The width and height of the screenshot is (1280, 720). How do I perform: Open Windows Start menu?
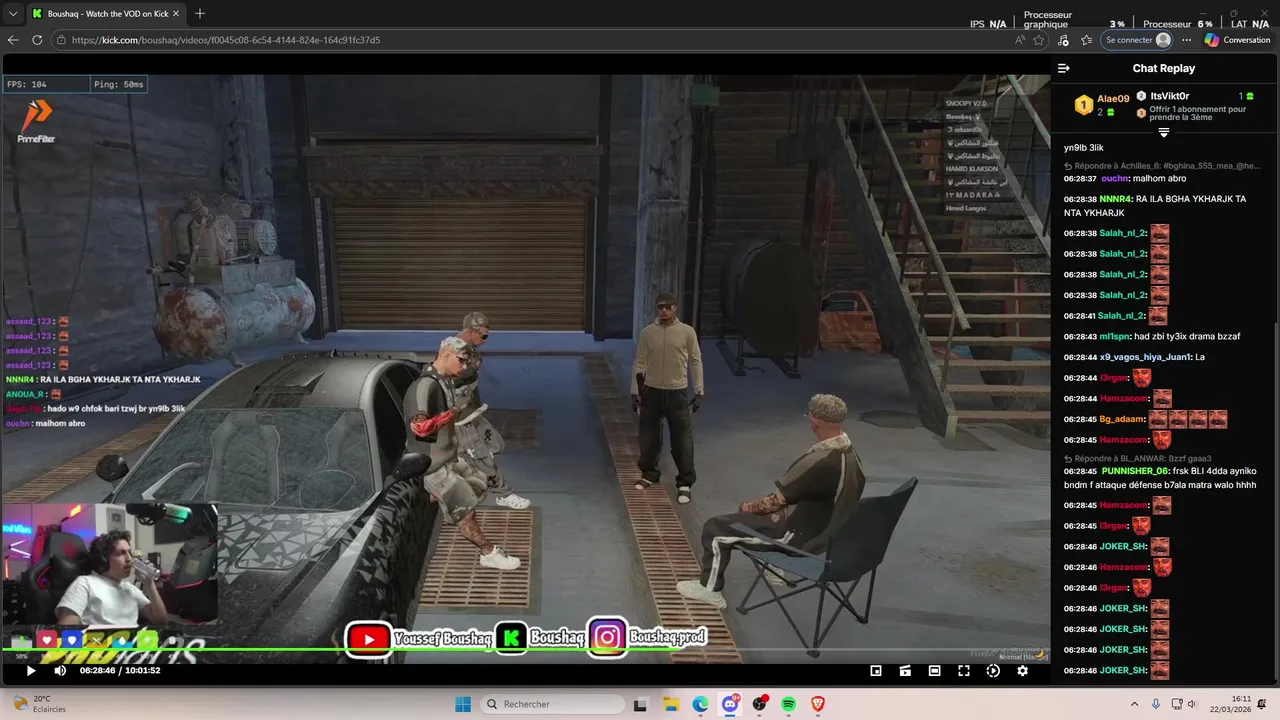tap(463, 704)
